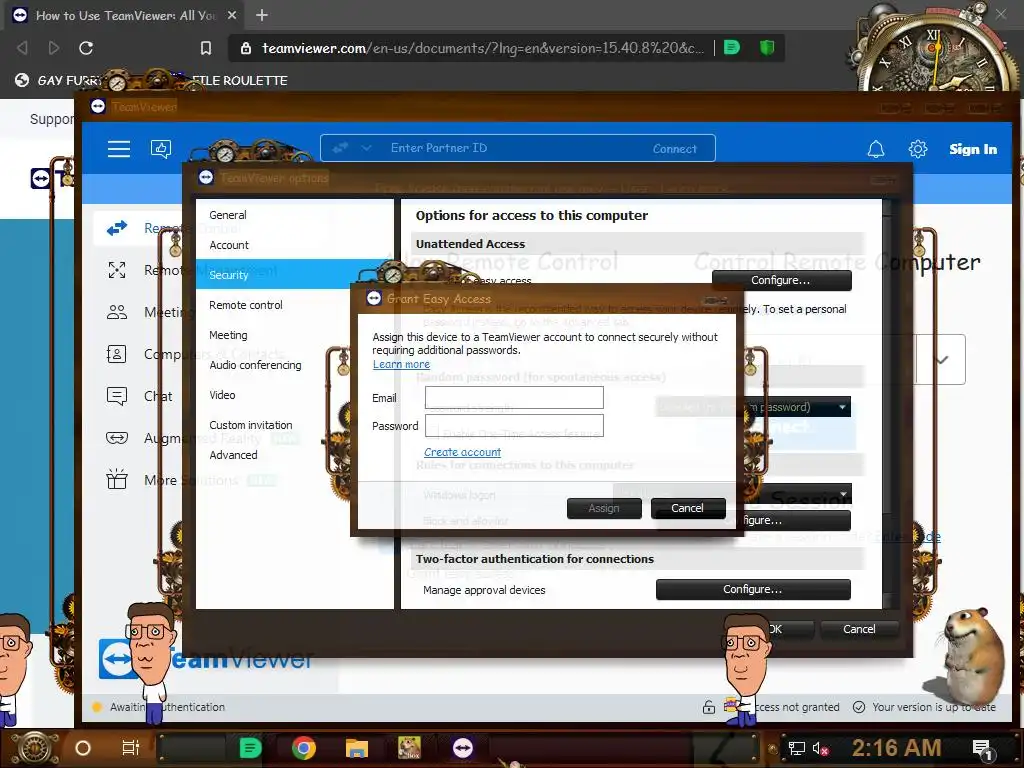Open the Account options category
1024x768 pixels.
click(229, 245)
